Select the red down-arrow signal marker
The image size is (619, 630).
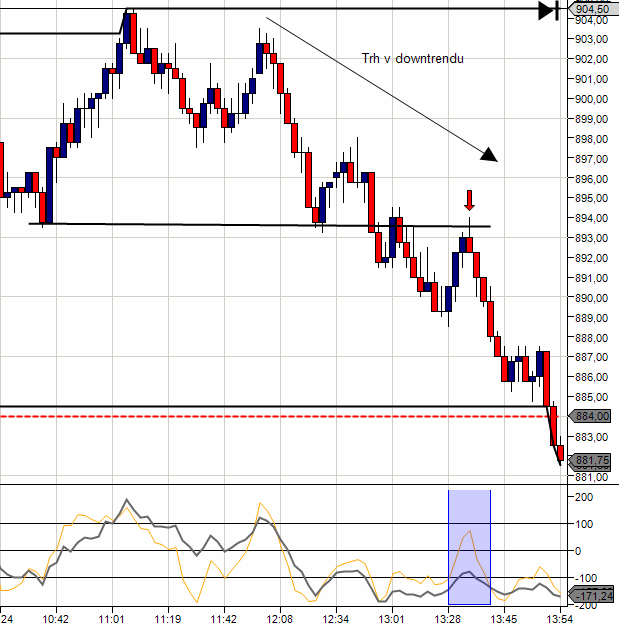[x=469, y=200]
